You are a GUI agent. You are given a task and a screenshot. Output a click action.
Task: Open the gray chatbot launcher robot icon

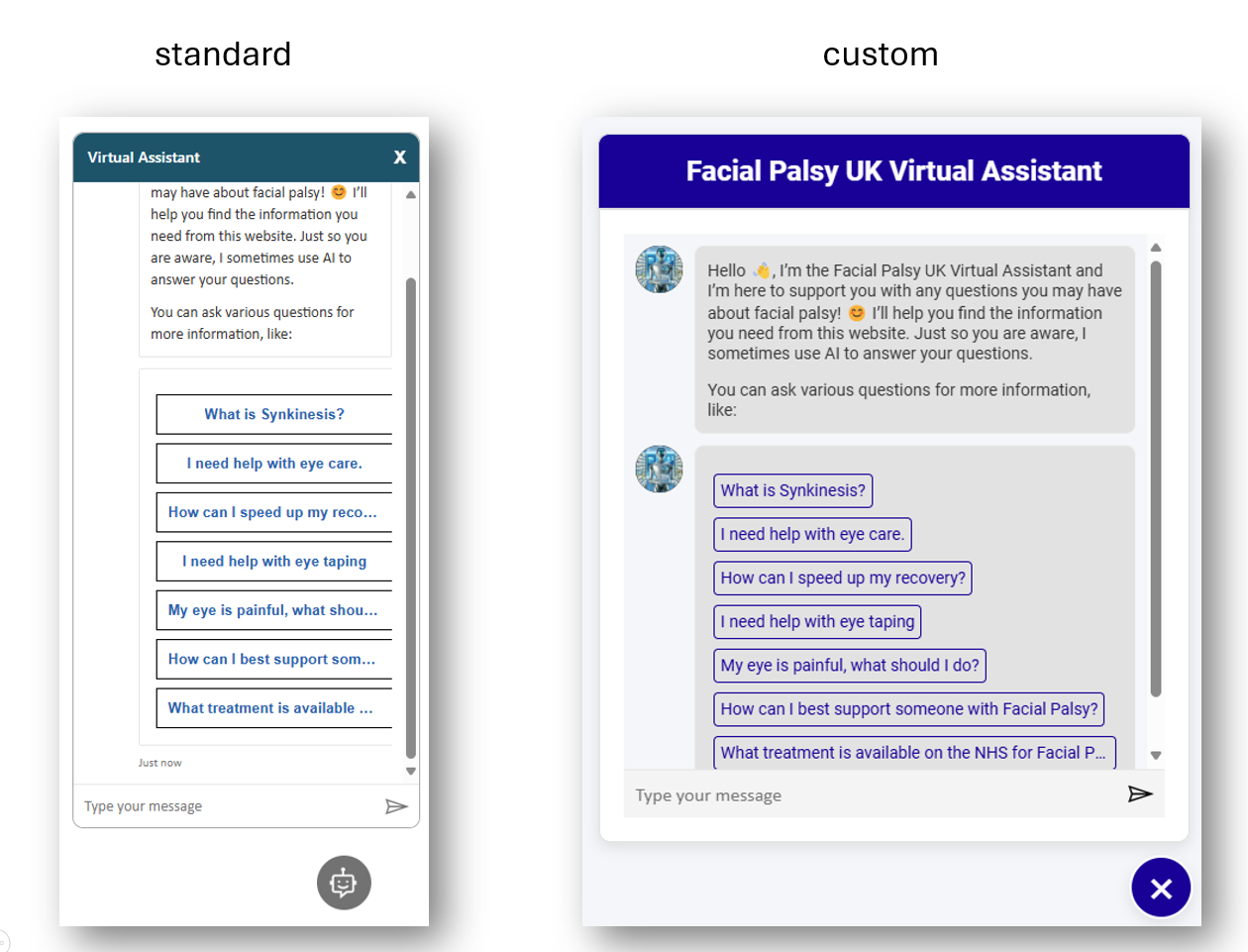pyautogui.click(x=343, y=882)
